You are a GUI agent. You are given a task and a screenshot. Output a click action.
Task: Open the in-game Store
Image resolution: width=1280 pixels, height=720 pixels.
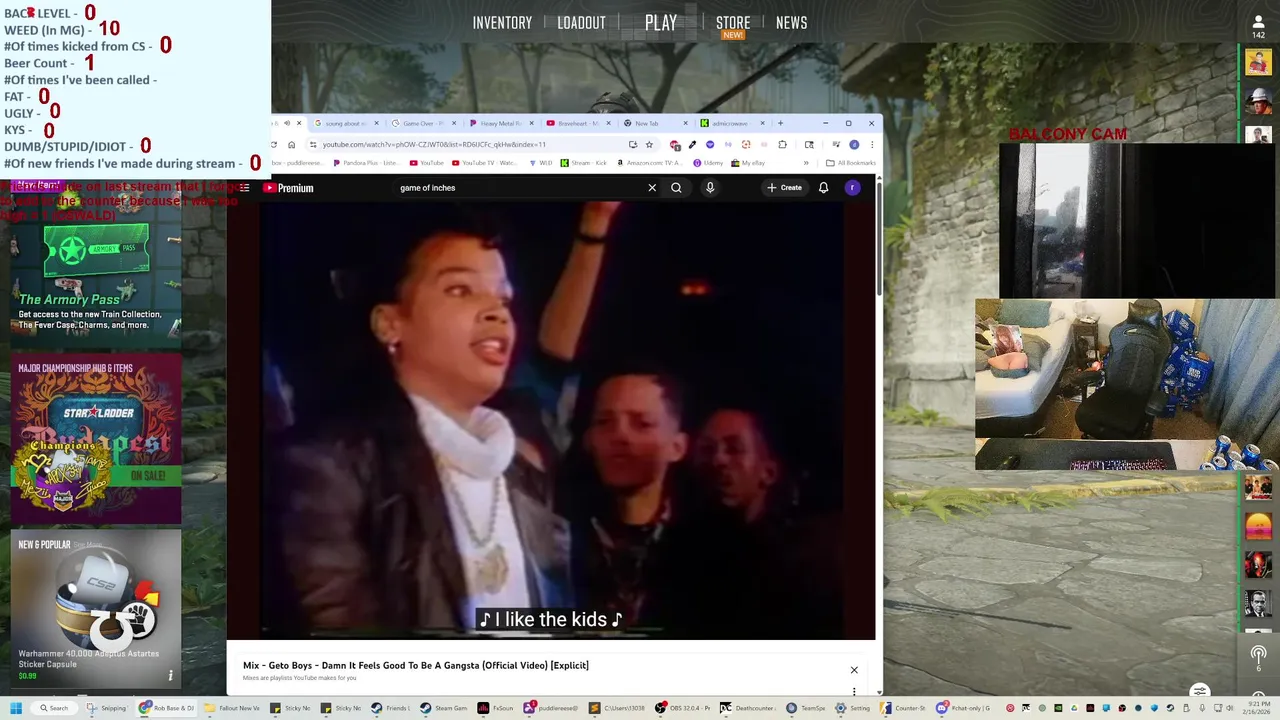(x=733, y=22)
